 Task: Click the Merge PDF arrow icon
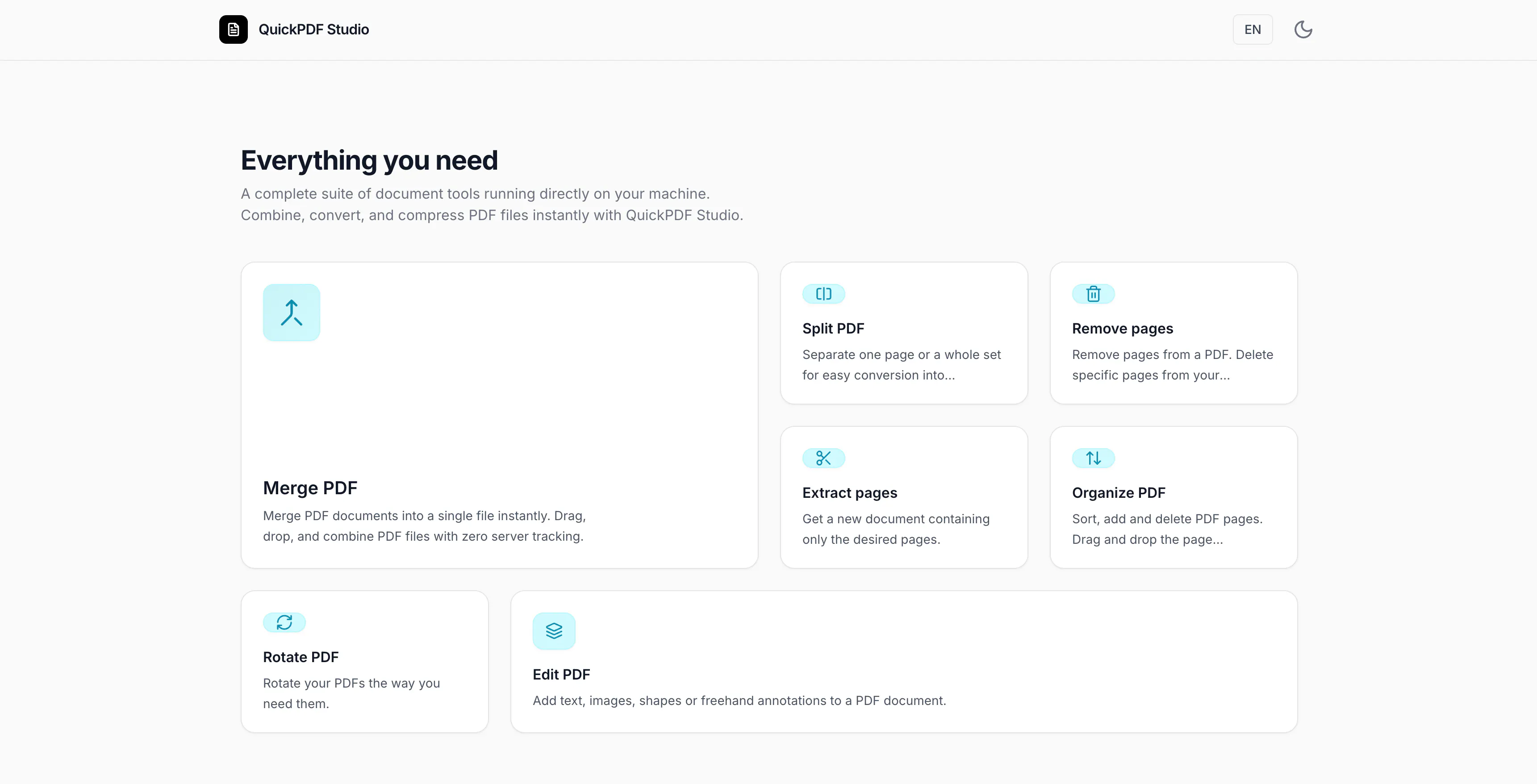291,312
